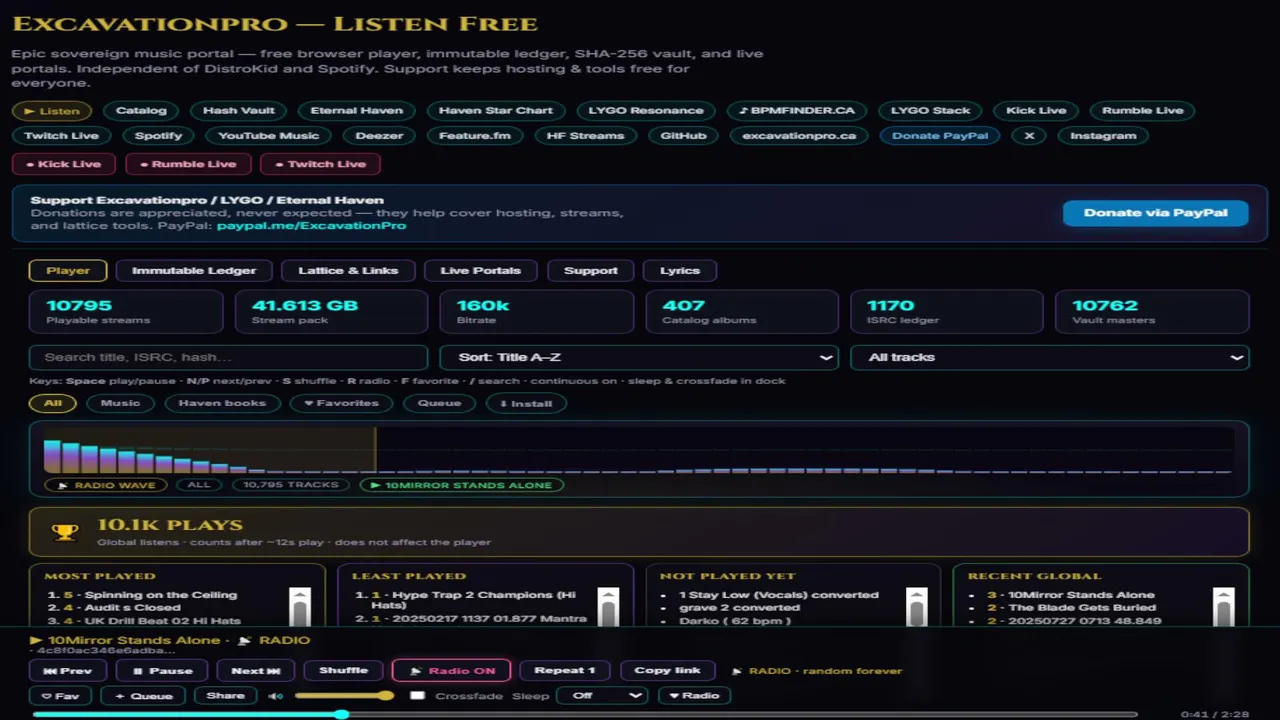Viewport: 1280px width, 720px height.
Task: Skip to next track with Next
Action: click(x=256, y=671)
